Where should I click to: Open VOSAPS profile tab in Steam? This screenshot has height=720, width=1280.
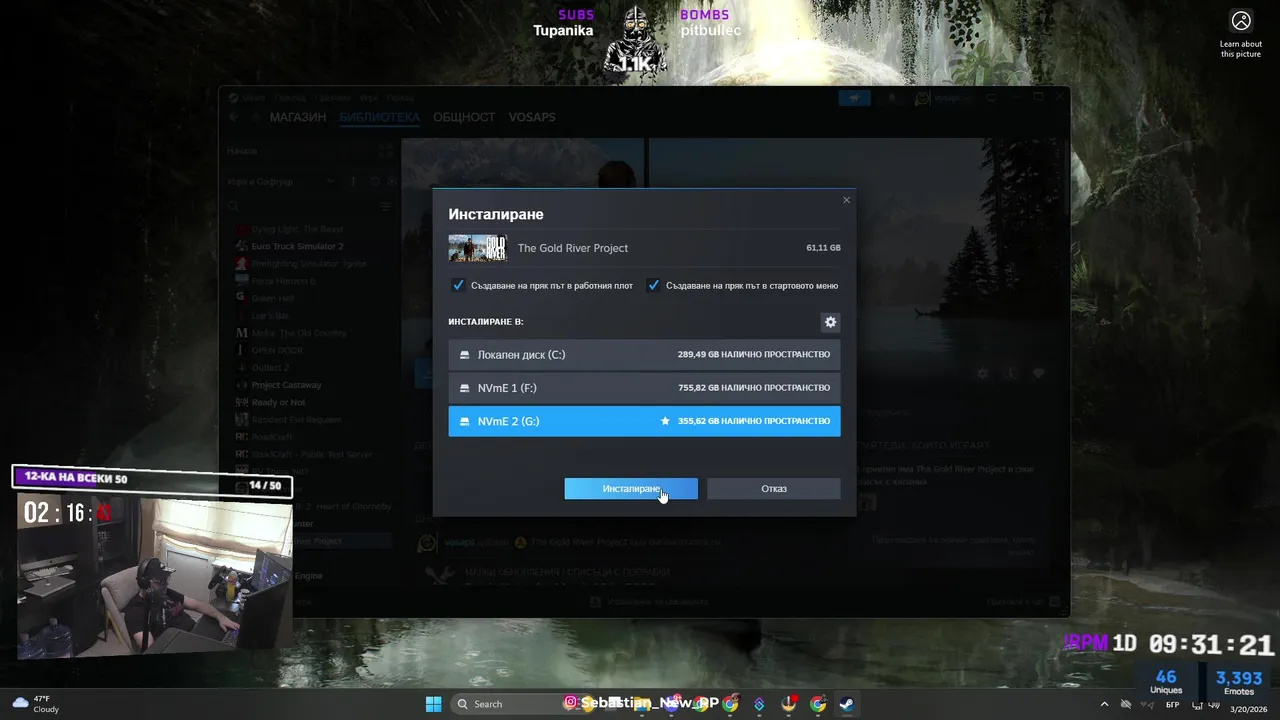tap(532, 117)
